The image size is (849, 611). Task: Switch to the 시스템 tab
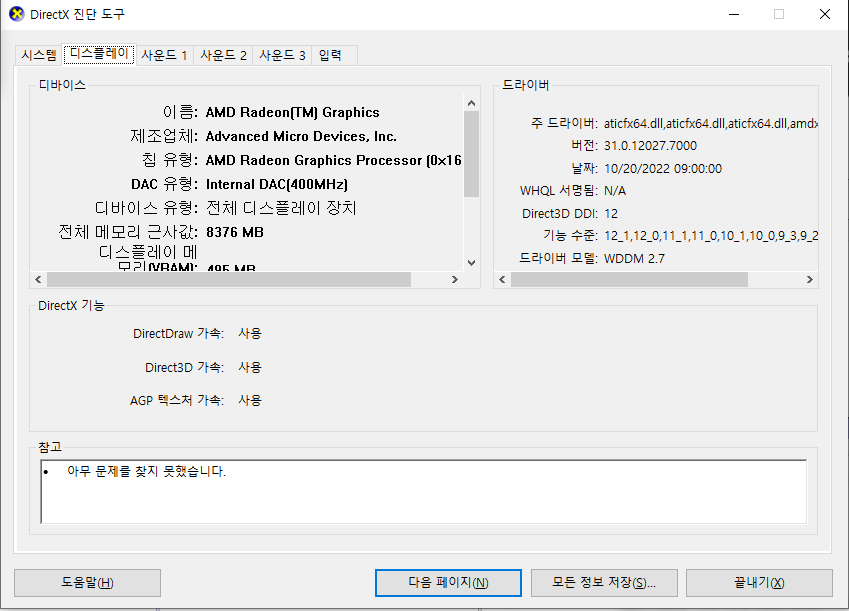pos(39,55)
